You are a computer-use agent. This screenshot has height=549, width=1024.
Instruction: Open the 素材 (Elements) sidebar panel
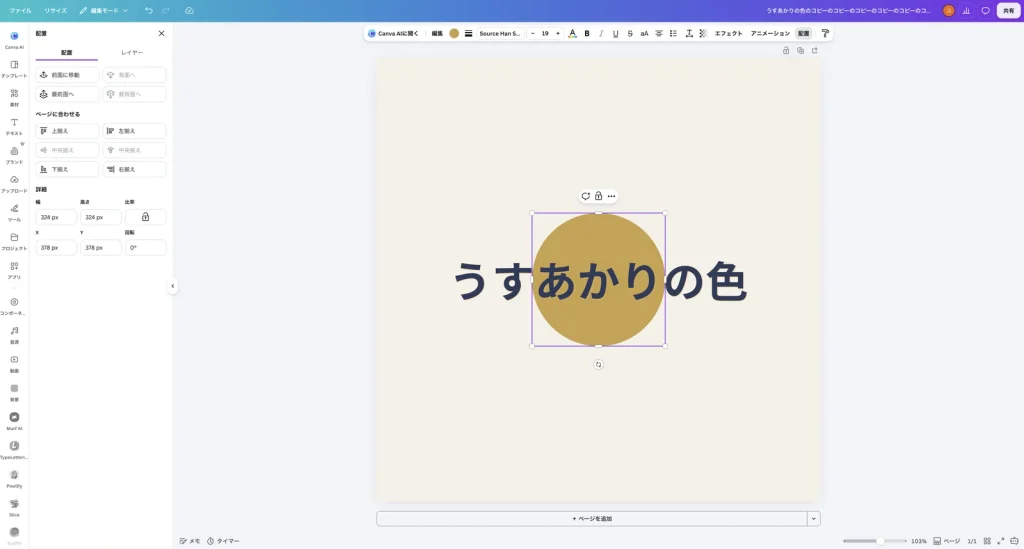(14, 97)
